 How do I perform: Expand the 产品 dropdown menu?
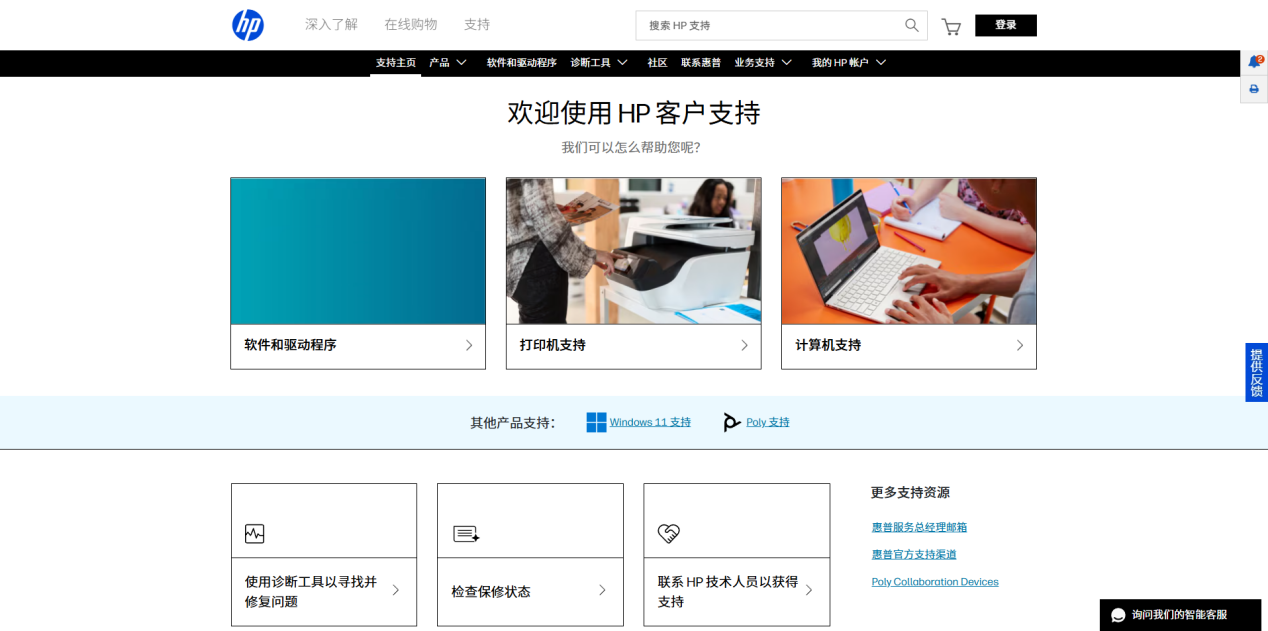click(448, 62)
